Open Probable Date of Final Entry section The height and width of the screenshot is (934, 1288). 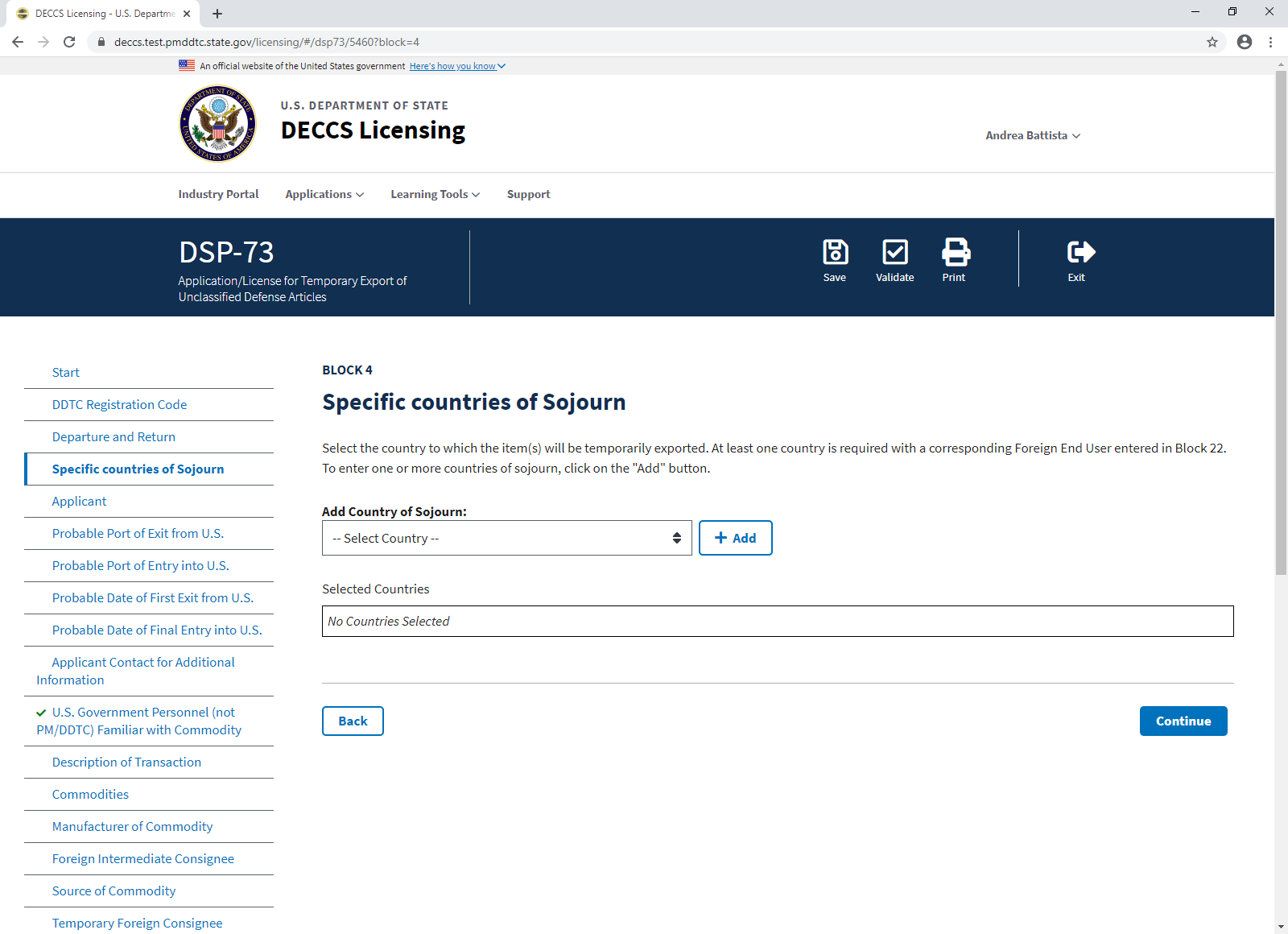click(x=157, y=630)
